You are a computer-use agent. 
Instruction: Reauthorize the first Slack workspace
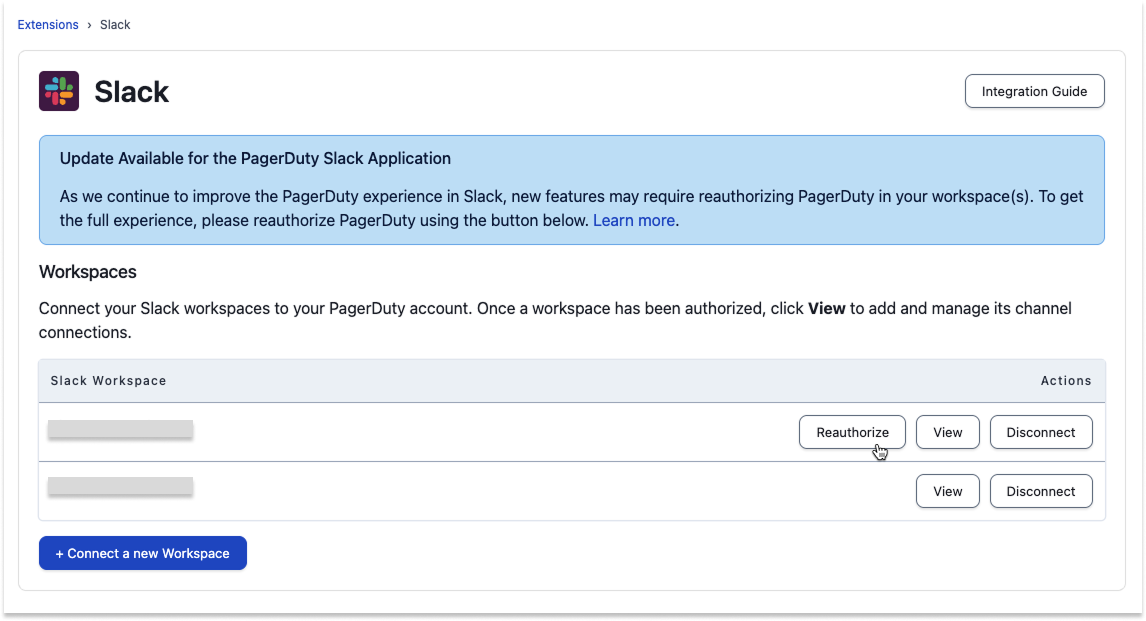[x=852, y=433]
